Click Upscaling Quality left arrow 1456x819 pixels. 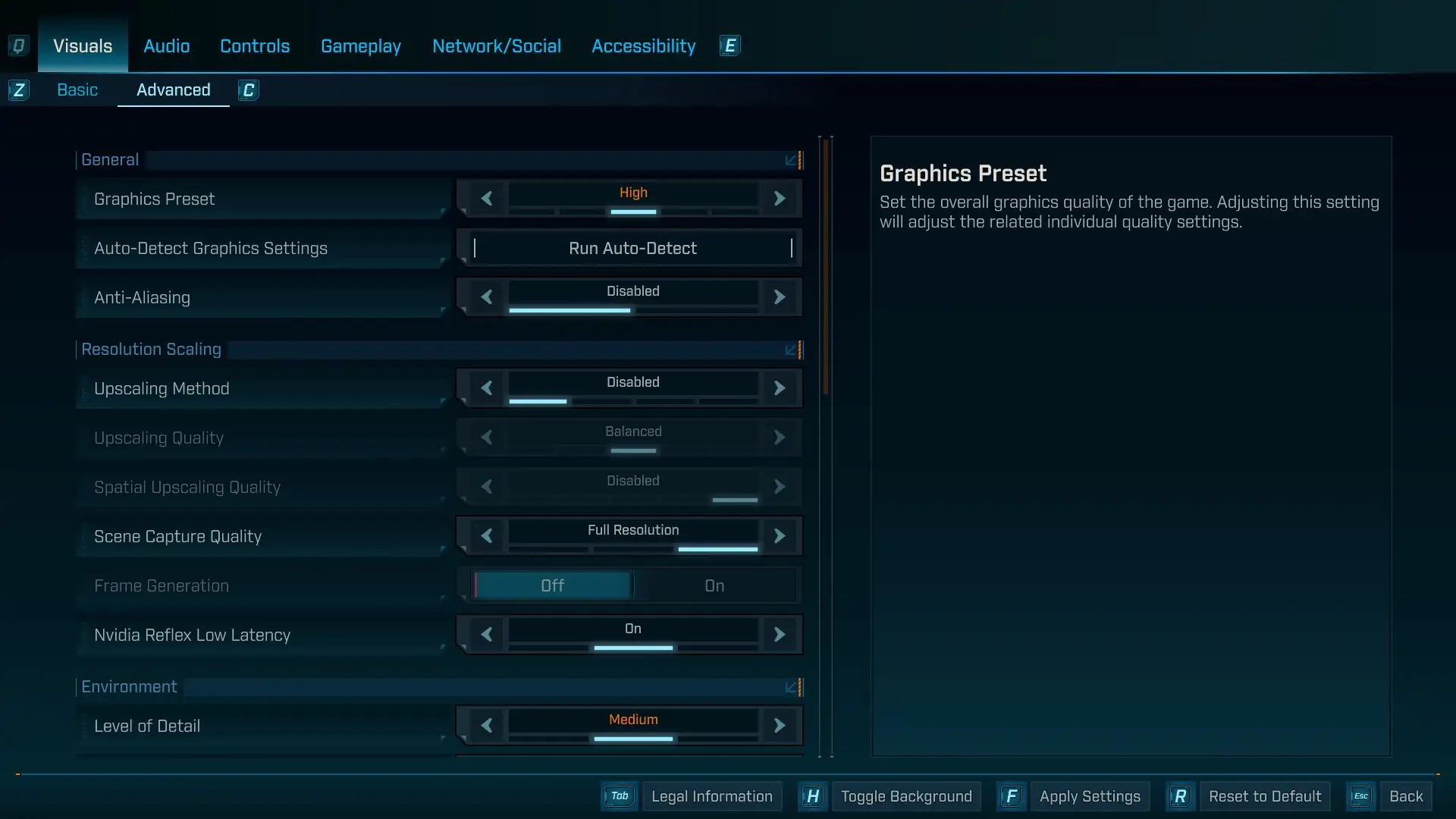[487, 438]
